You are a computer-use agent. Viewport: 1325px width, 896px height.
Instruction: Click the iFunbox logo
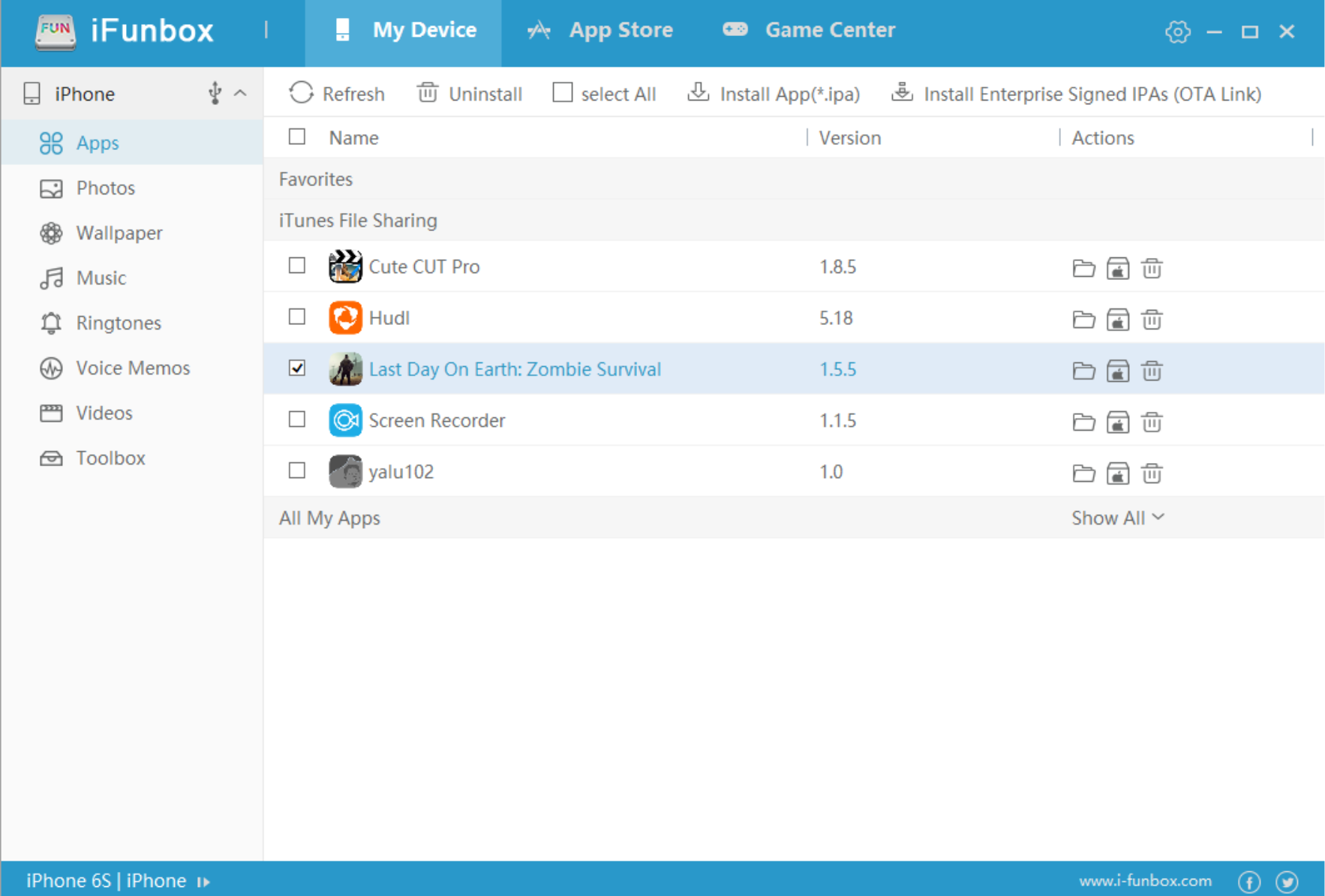pyautogui.click(x=124, y=32)
